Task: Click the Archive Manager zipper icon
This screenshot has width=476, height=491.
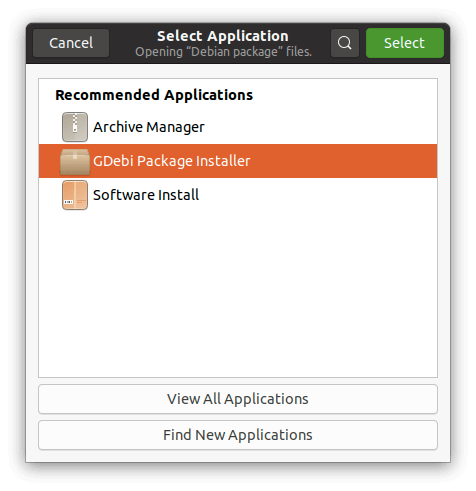Action: click(75, 127)
